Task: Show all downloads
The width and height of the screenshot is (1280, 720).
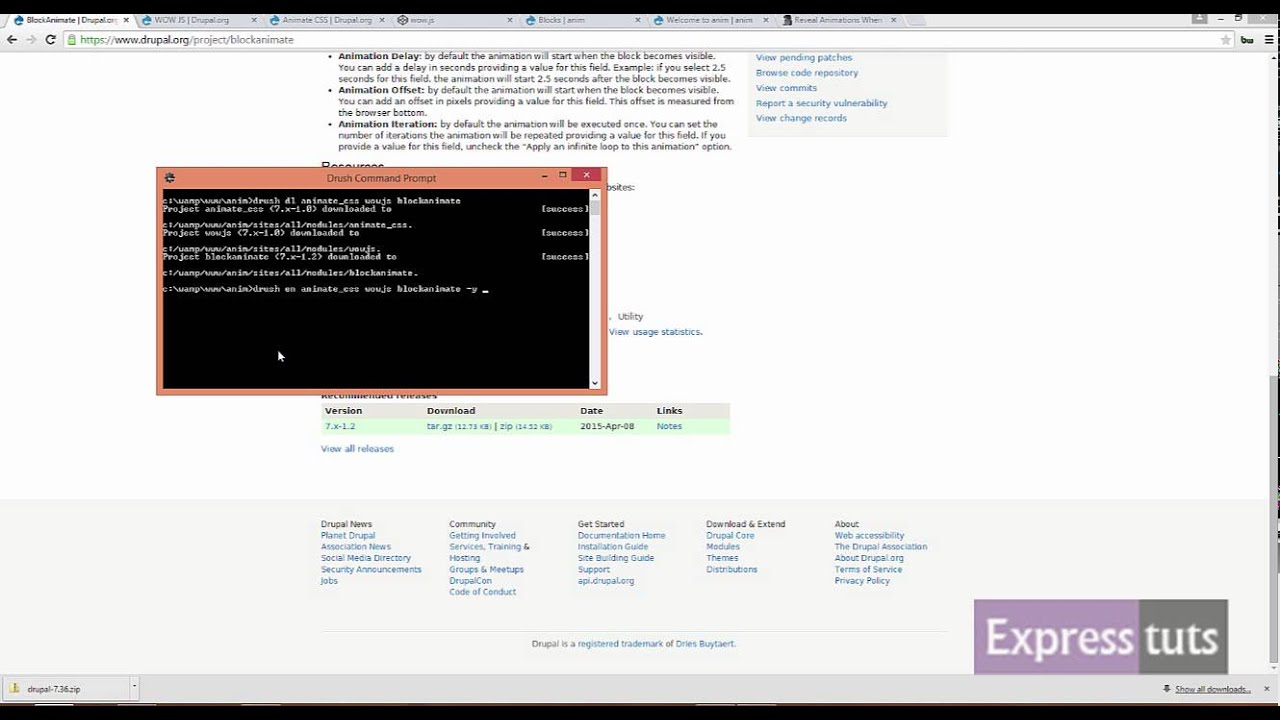Action: pos(1212,689)
